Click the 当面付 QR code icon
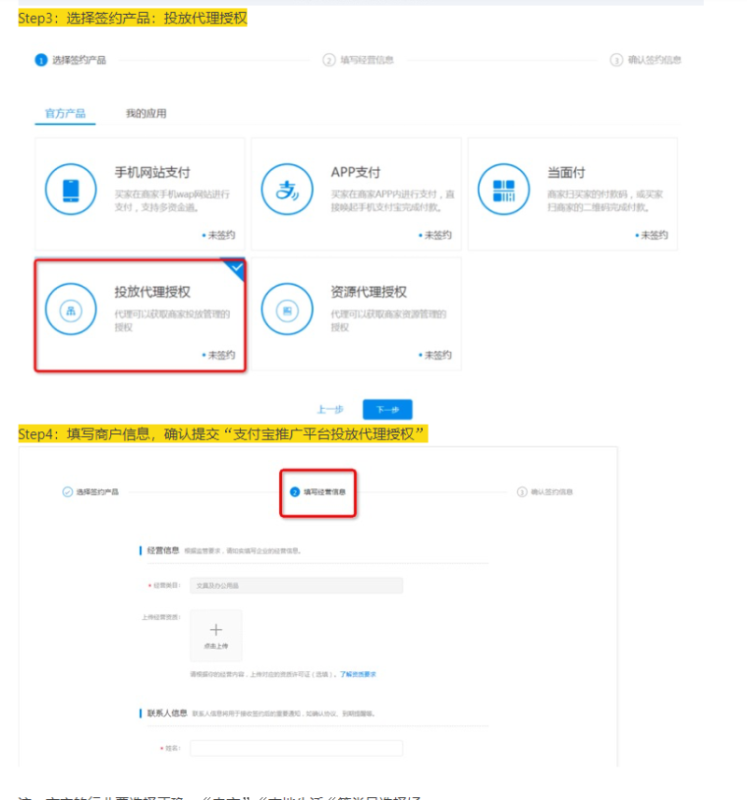Screen dimensions: 747x800 pos(503,189)
